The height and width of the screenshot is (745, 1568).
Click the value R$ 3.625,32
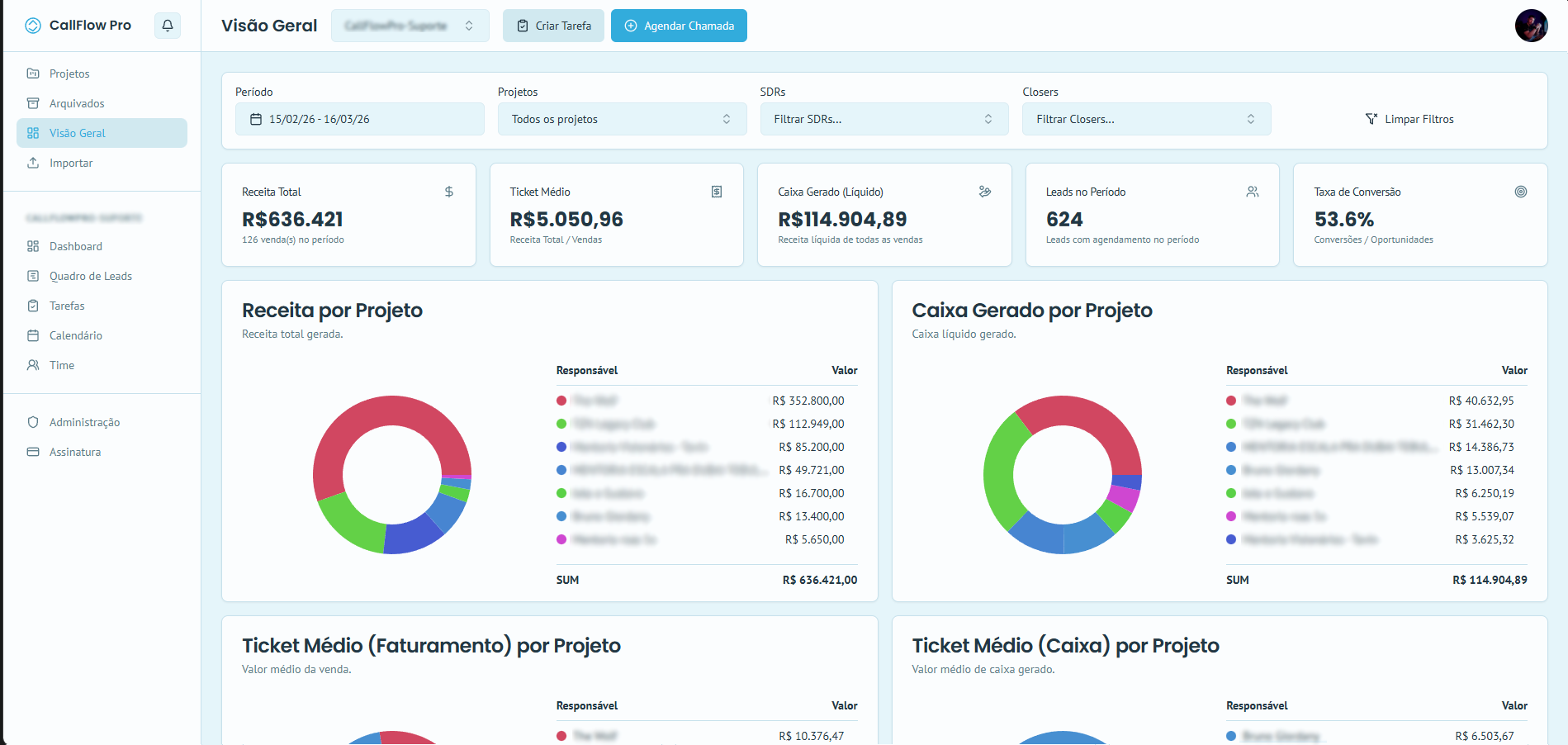coord(1485,539)
